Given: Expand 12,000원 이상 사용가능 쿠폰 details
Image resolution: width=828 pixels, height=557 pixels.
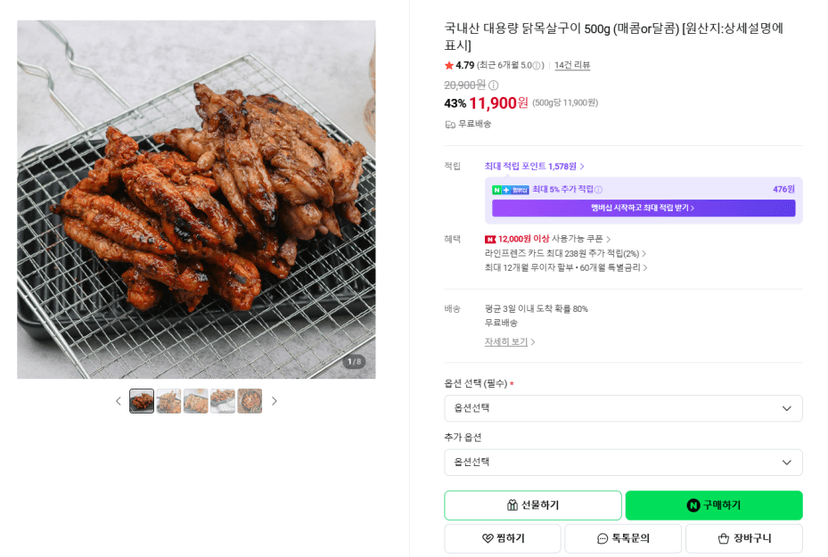Looking at the screenshot, I should point(548,239).
